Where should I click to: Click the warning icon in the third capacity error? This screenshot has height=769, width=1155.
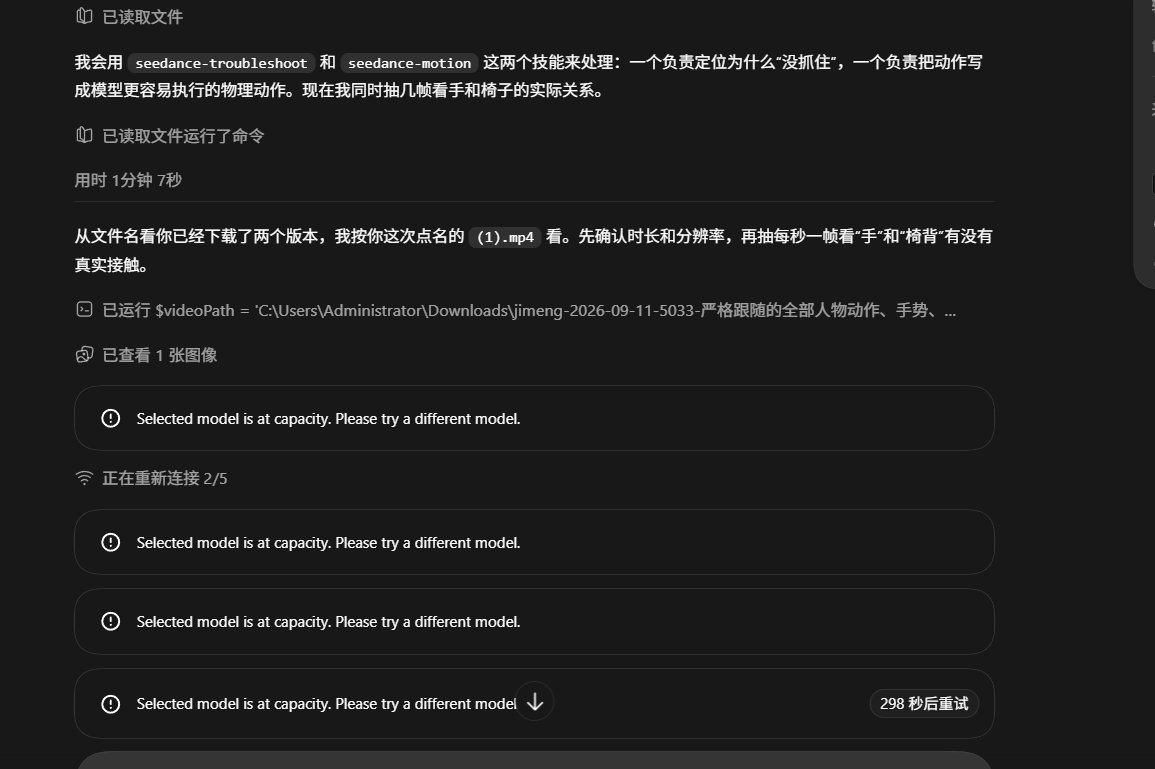pyautogui.click(x=110, y=621)
